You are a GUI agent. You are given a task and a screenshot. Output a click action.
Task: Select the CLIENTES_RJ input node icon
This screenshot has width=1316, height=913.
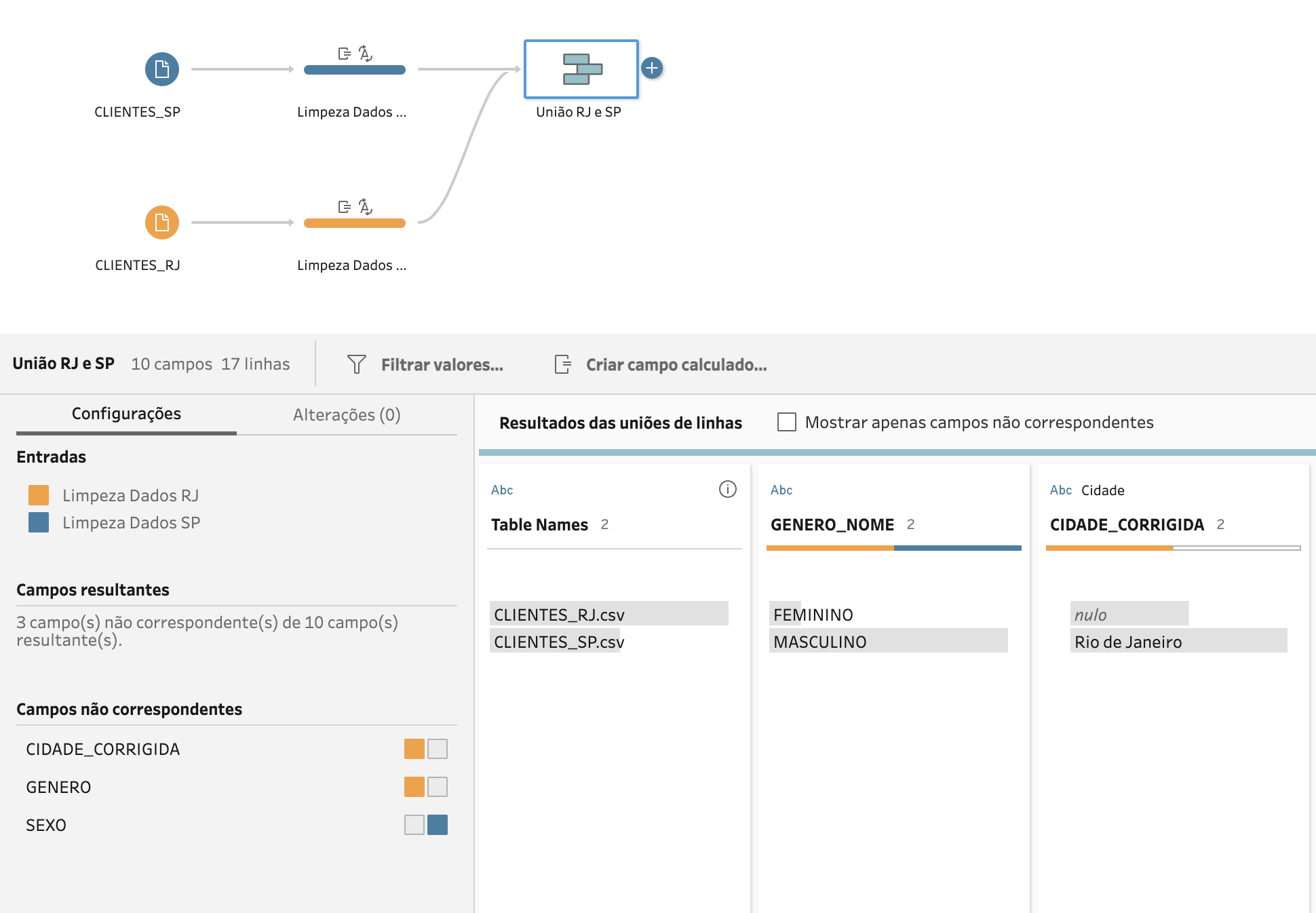(161, 222)
